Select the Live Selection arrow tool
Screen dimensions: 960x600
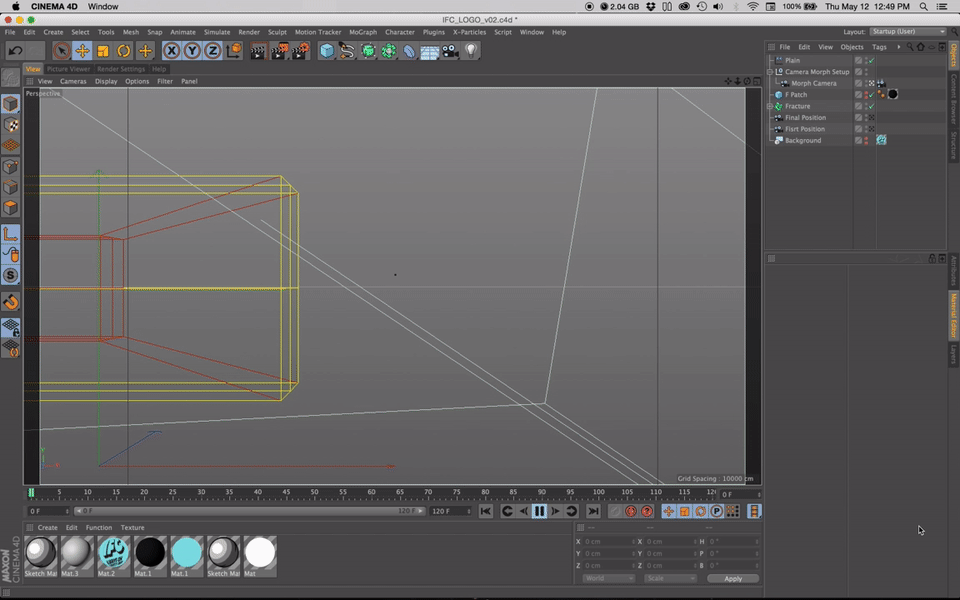click(61, 51)
